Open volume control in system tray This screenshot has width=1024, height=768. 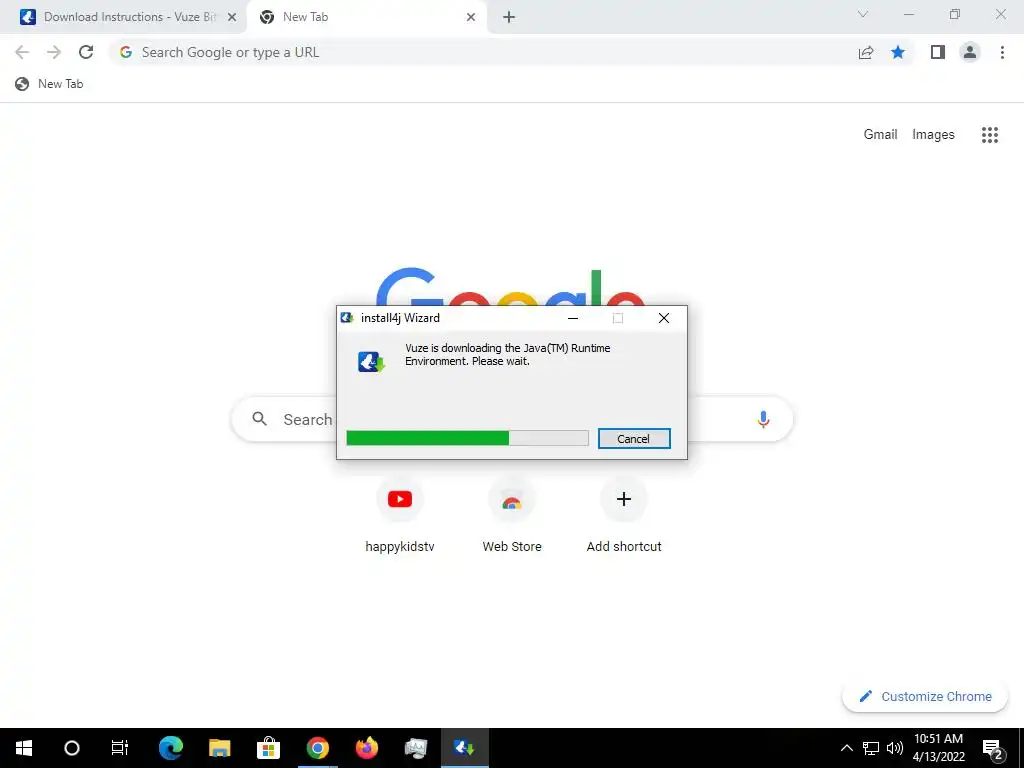pos(895,748)
